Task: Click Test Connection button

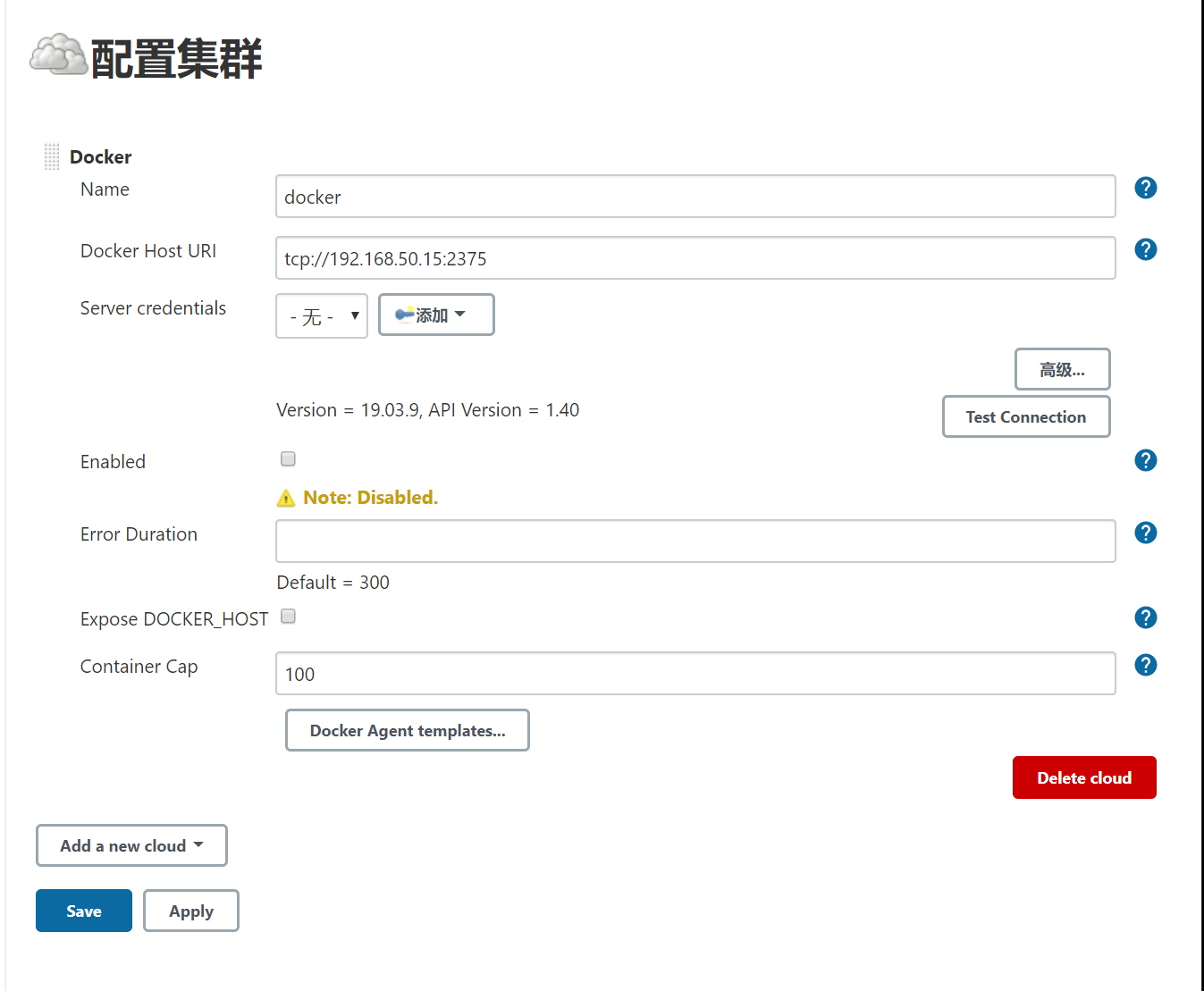Action: [1026, 416]
